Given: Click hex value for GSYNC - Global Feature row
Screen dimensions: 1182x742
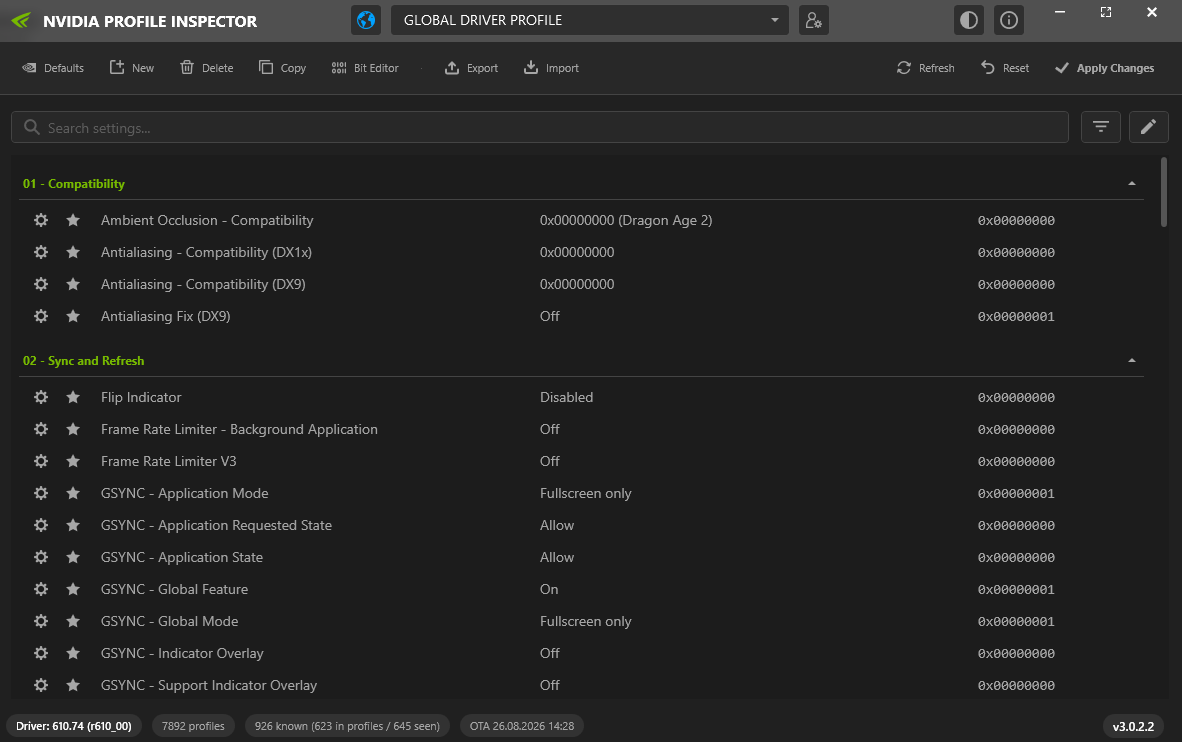Looking at the screenshot, I should pos(1016,590).
